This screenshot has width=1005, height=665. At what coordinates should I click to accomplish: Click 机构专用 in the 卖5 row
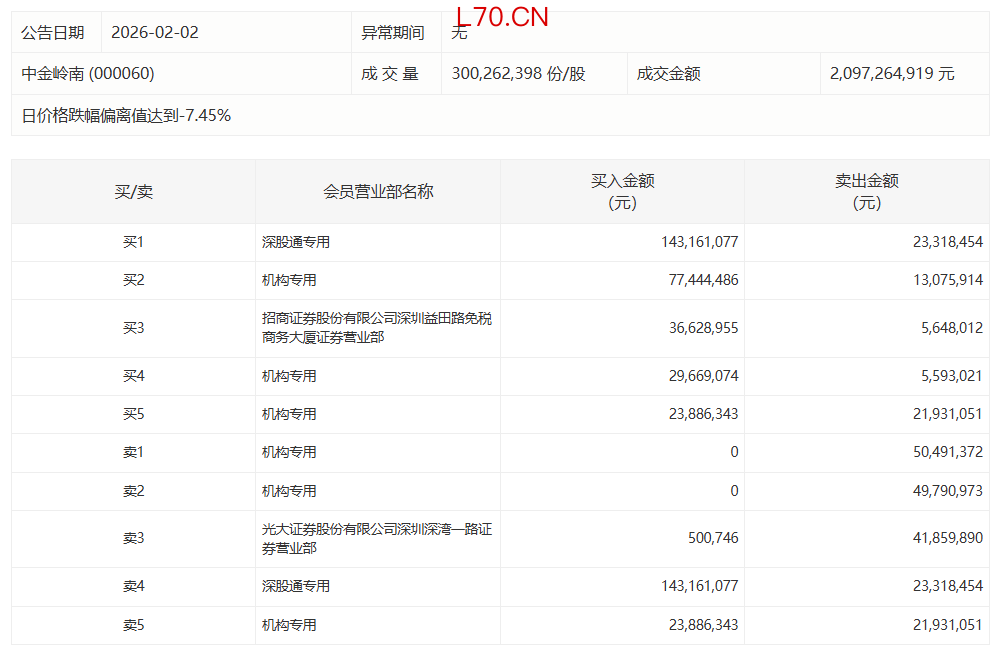(289, 625)
